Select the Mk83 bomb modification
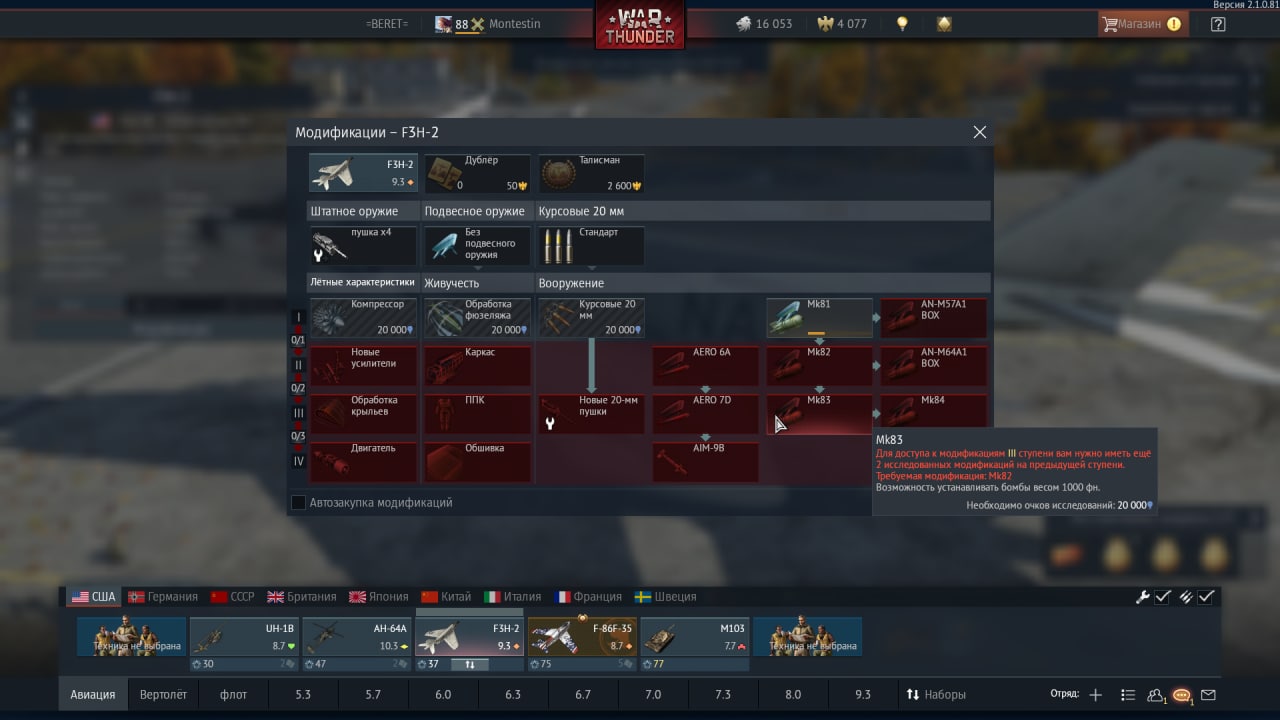 tap(820, 414)
